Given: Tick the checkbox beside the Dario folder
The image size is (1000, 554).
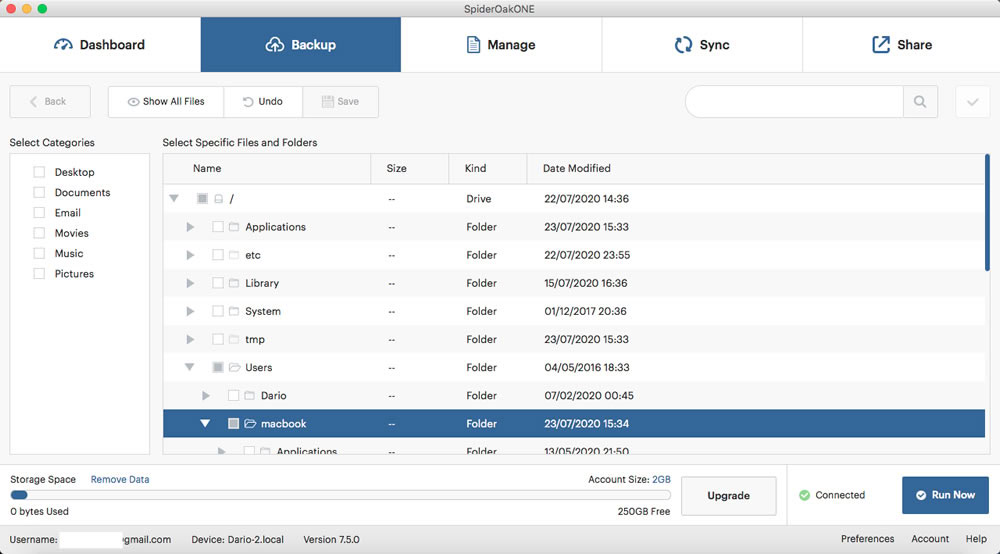Looking at the screenshot, I should pyautogui.click(x=233, y=395).
